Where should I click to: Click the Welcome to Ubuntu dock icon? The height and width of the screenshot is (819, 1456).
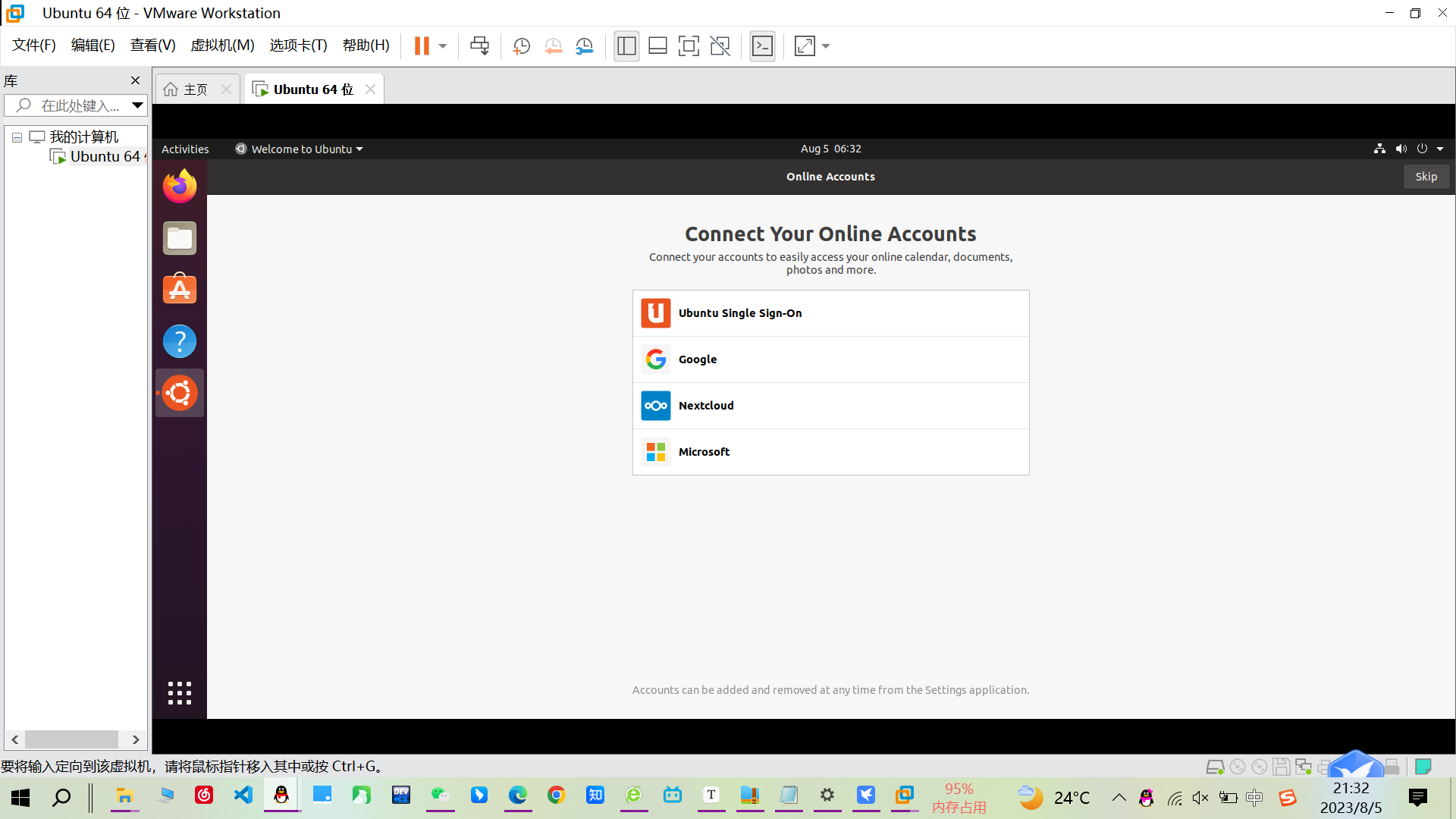(x=180, y=393)
